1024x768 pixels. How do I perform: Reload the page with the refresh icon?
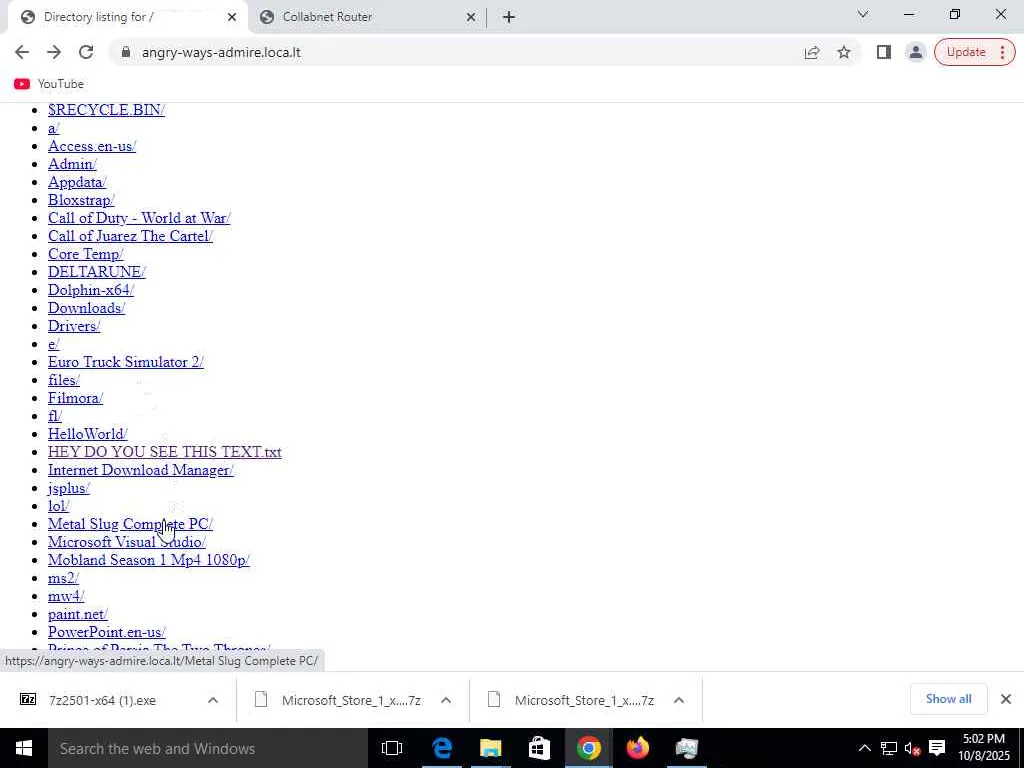point(86,52)
